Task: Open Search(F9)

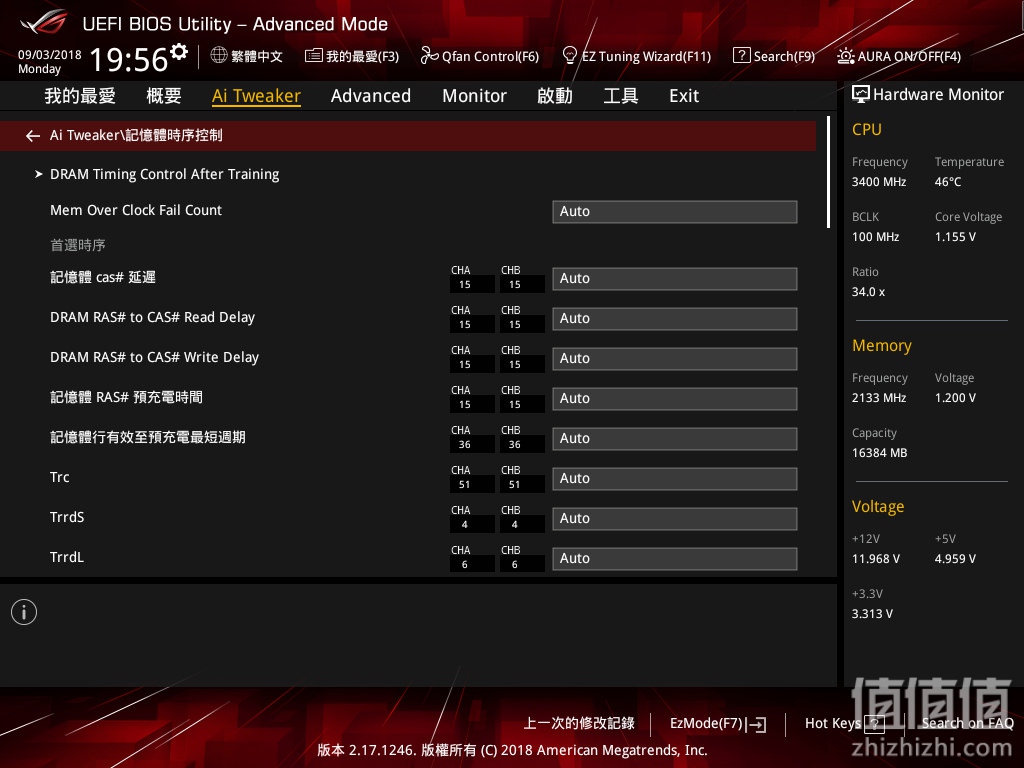Action: (x=774, y=56)
